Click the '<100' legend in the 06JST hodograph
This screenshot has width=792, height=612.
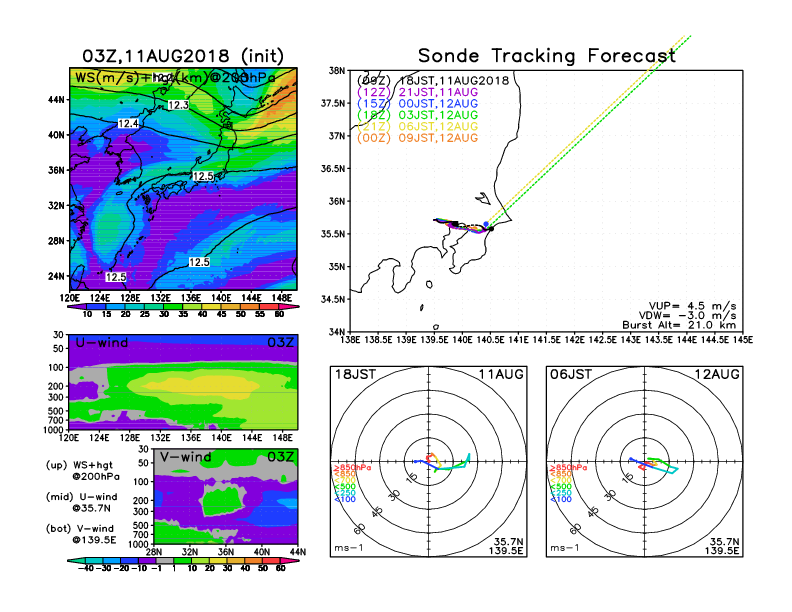pos(561,499)
